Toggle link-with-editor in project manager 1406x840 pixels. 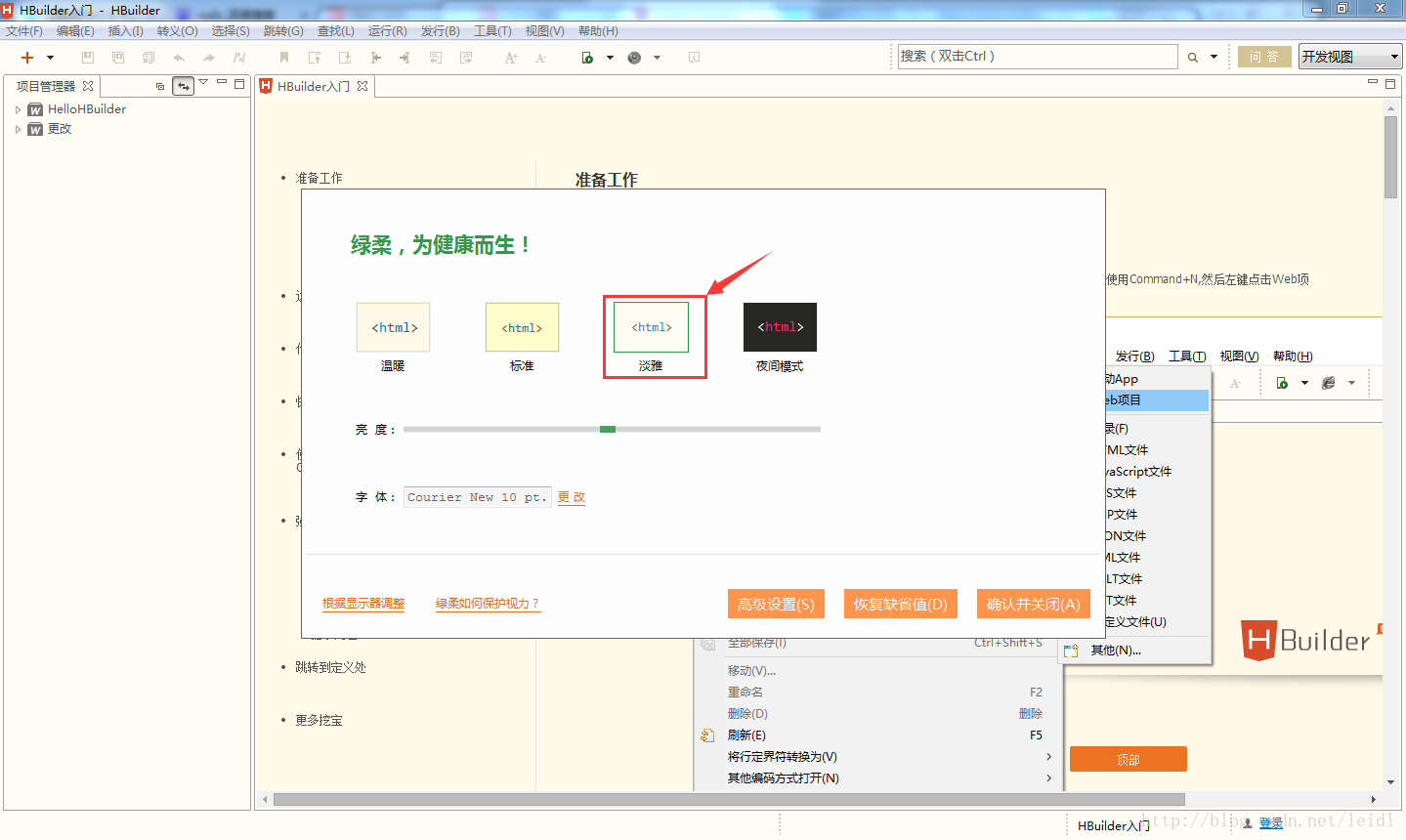pos(184,86)
